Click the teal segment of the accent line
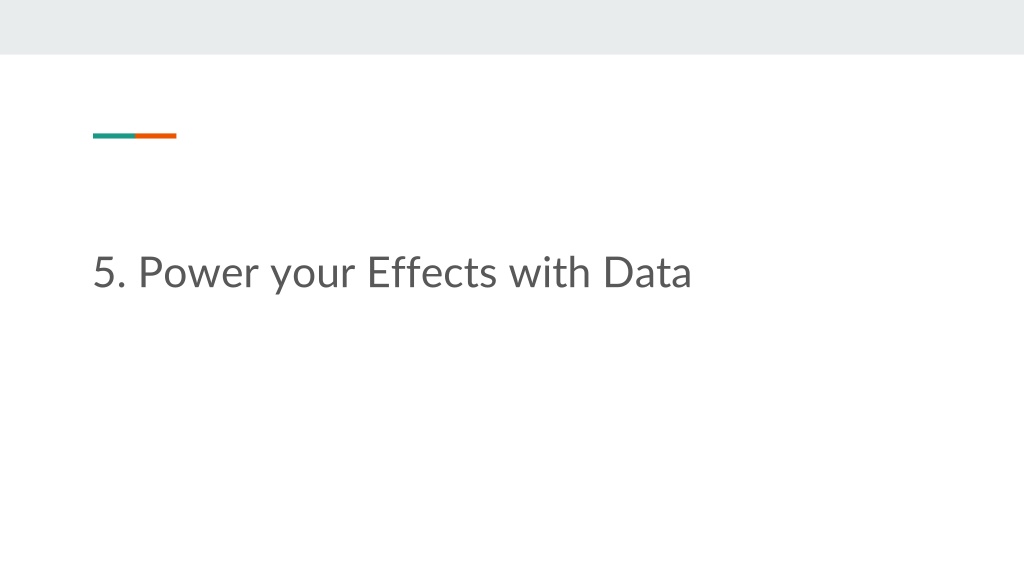Screen dimensions: 1024x576 tap(114, 136)
